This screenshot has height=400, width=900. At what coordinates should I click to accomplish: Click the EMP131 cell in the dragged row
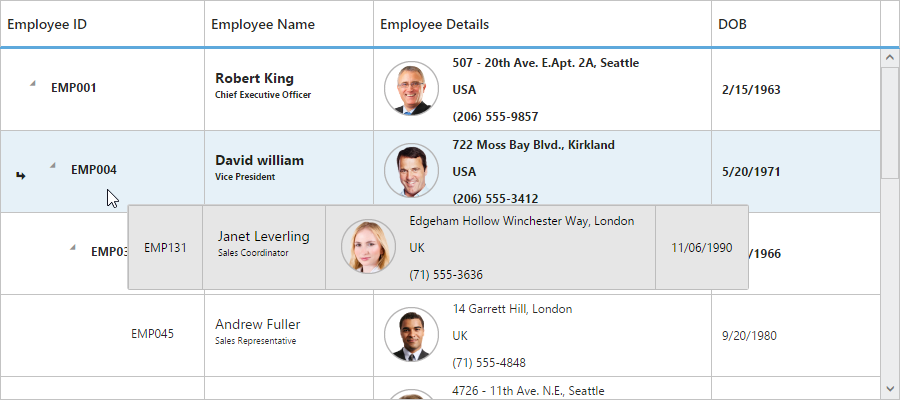click(165, 247)
